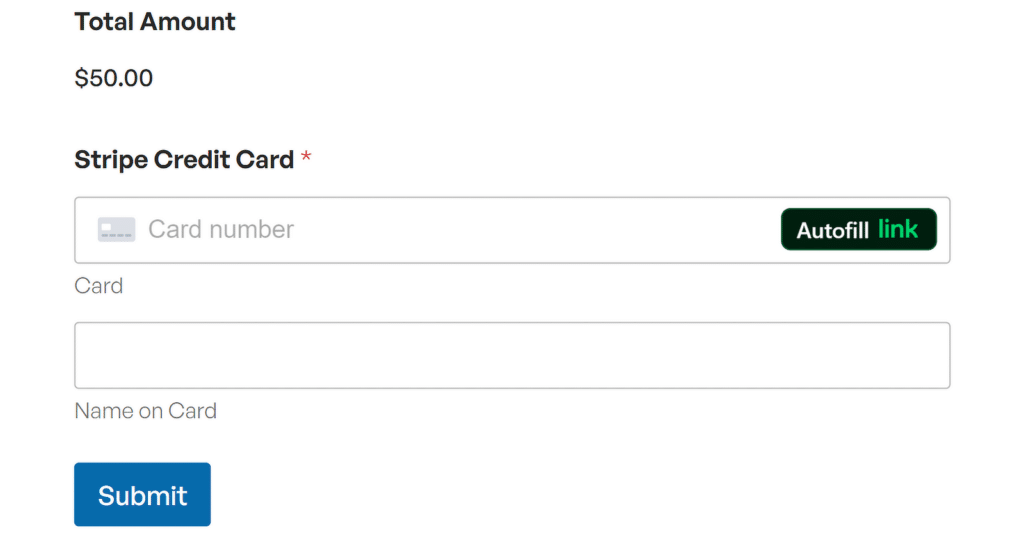Select the Stripe Credit Card field label
This screenshot has width=1024, height=534.
coord(184,160)
